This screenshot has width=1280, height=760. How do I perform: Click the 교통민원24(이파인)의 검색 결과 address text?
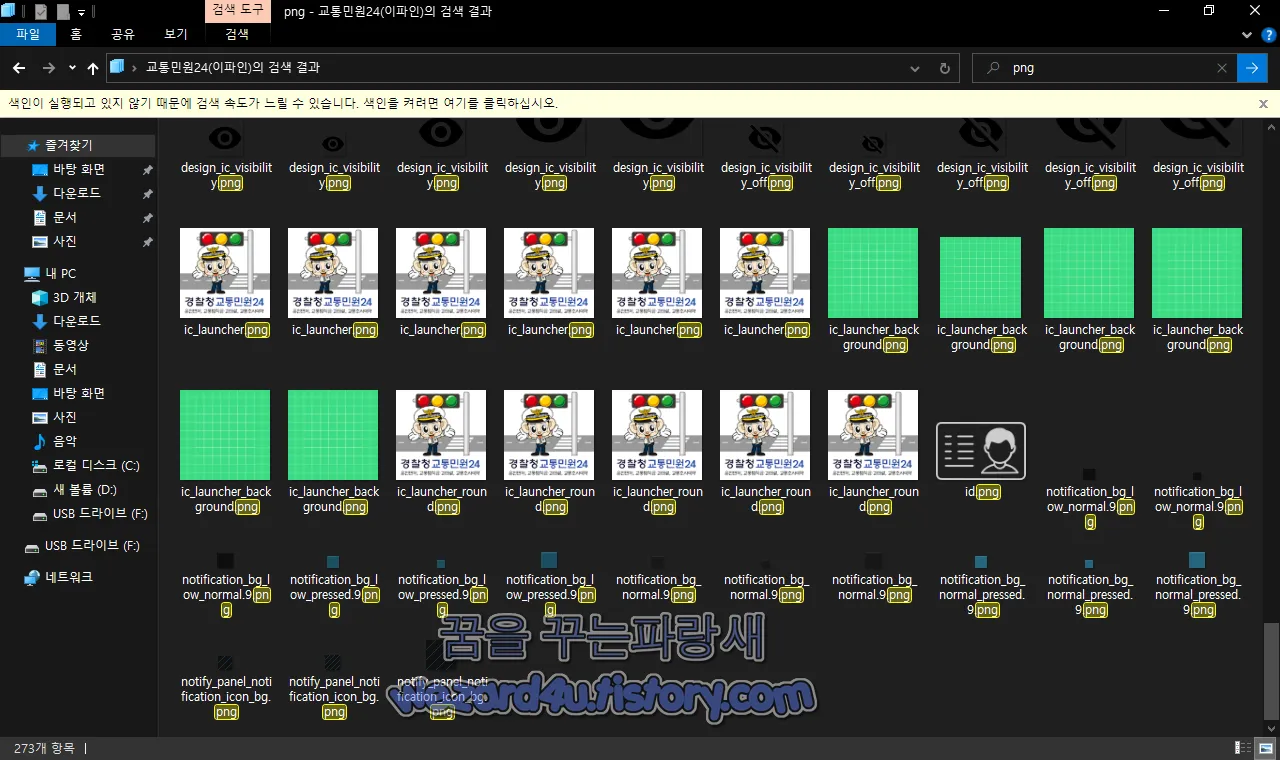(233, 68)
